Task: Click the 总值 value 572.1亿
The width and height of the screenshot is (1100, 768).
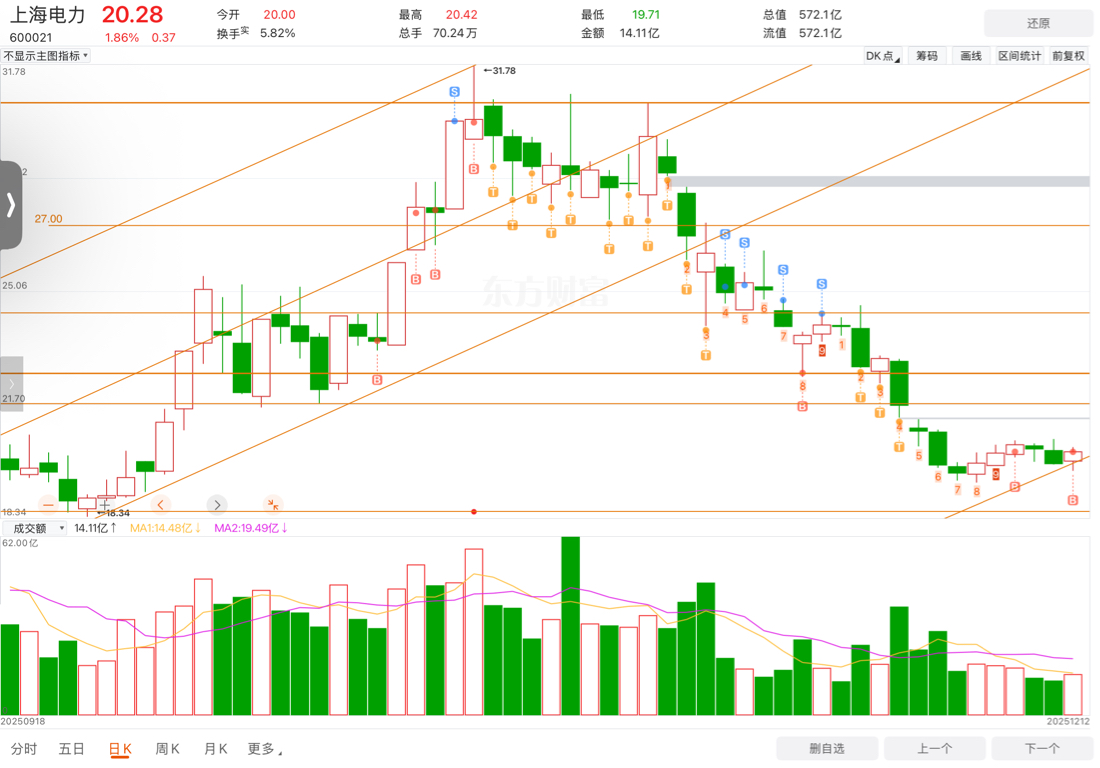Action: coord(820,14)
